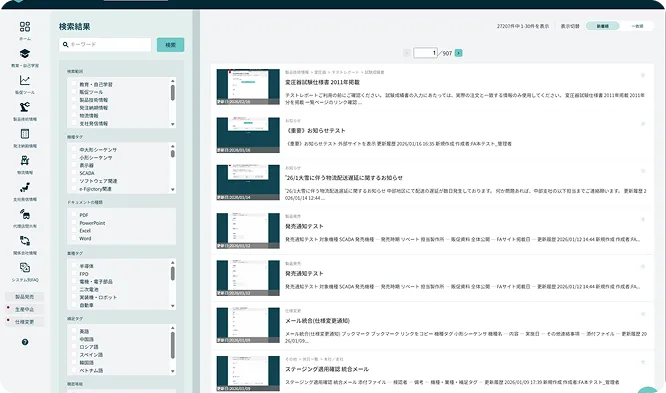666x393 pixels.
Task: Check 教育・自己学習 in 検索範囲 filter
Action: click(74, 84)
